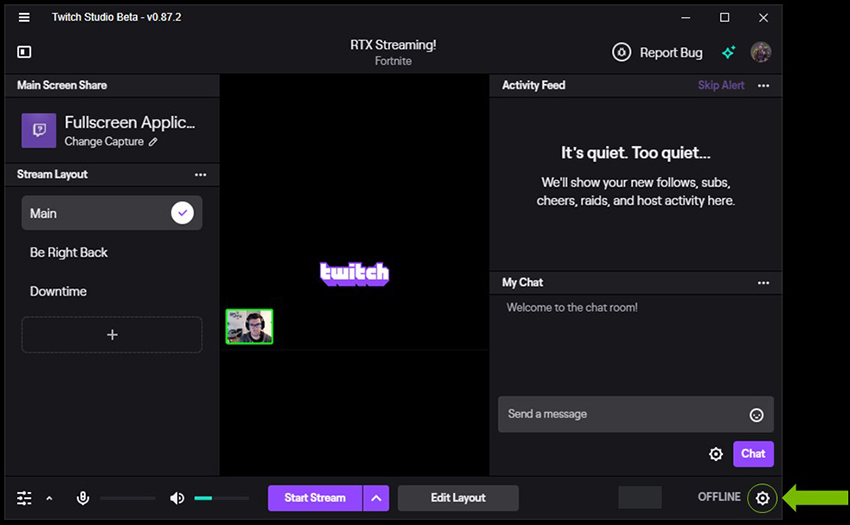Open chat settings gear icon
850x525 pixels.
[x=716, y=454]
